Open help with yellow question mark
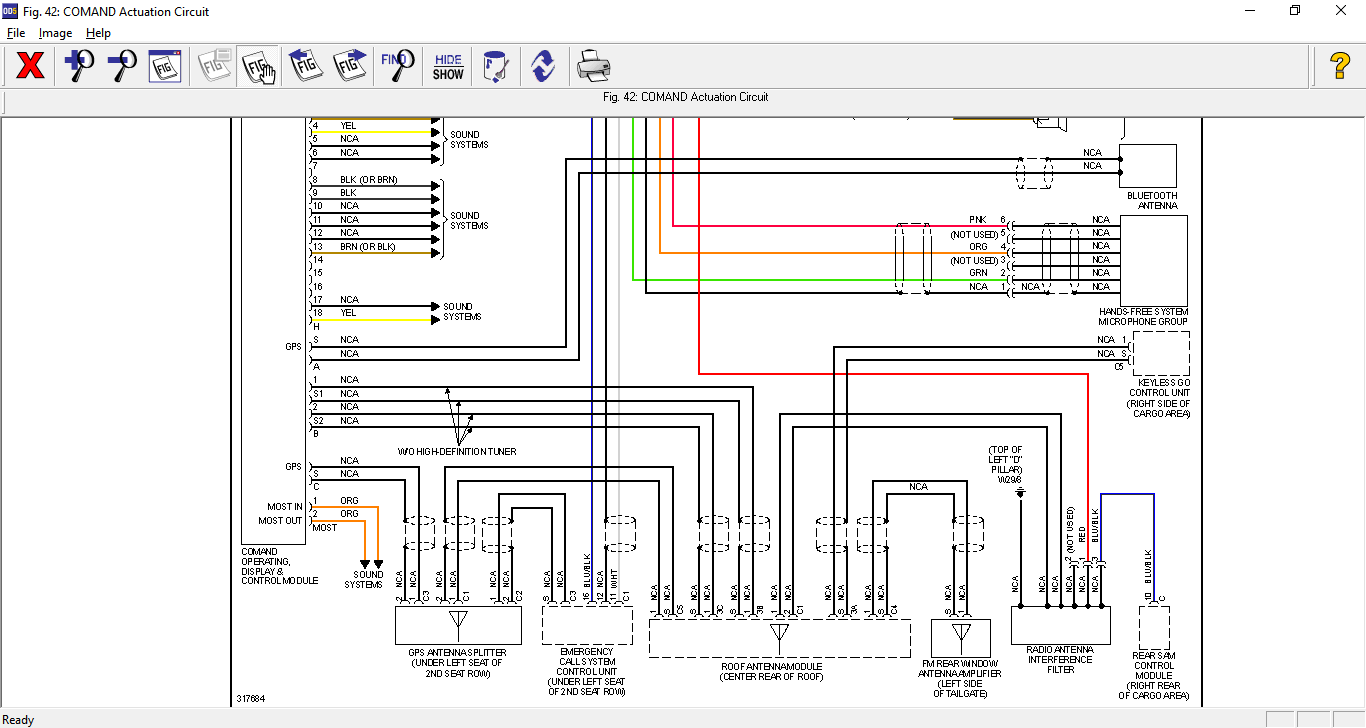 pyautogui.click(x=1340, y=67)
